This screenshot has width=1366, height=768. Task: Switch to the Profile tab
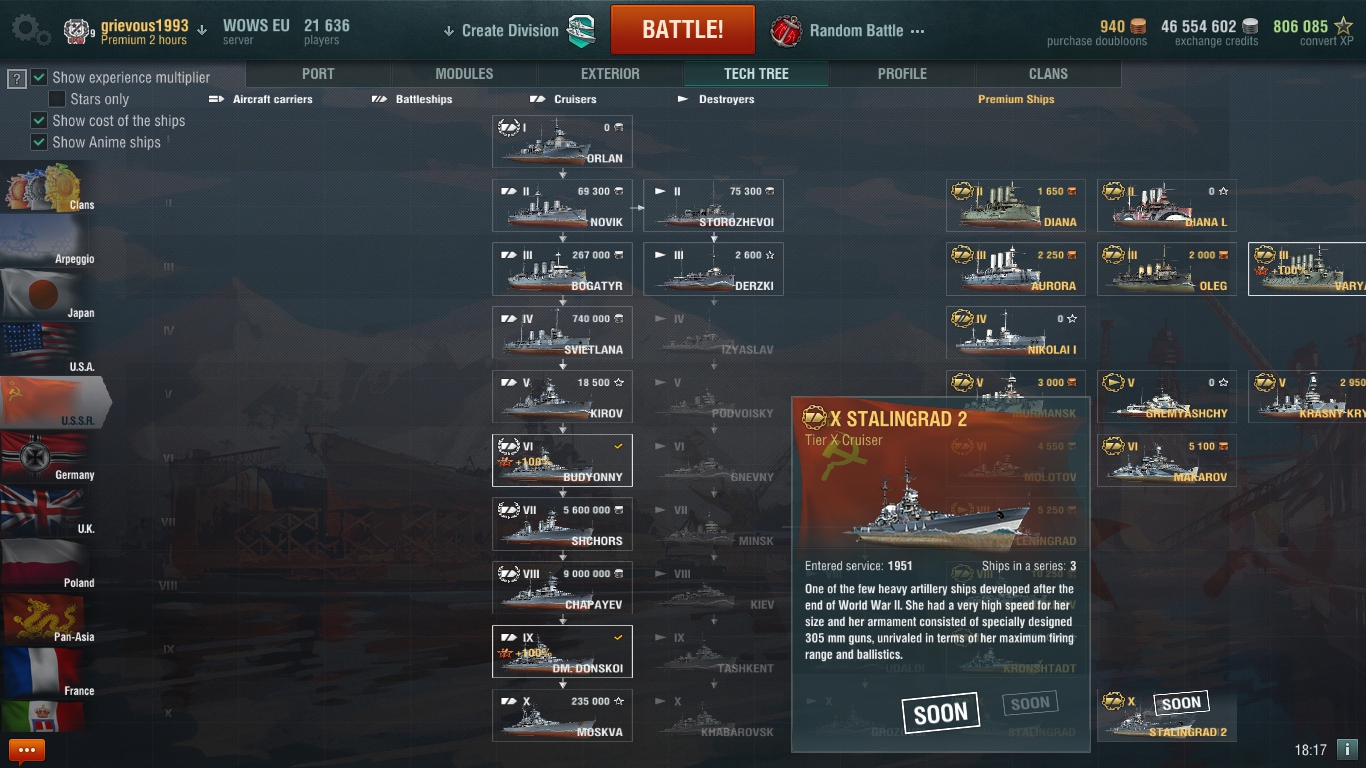pos(902,74)
